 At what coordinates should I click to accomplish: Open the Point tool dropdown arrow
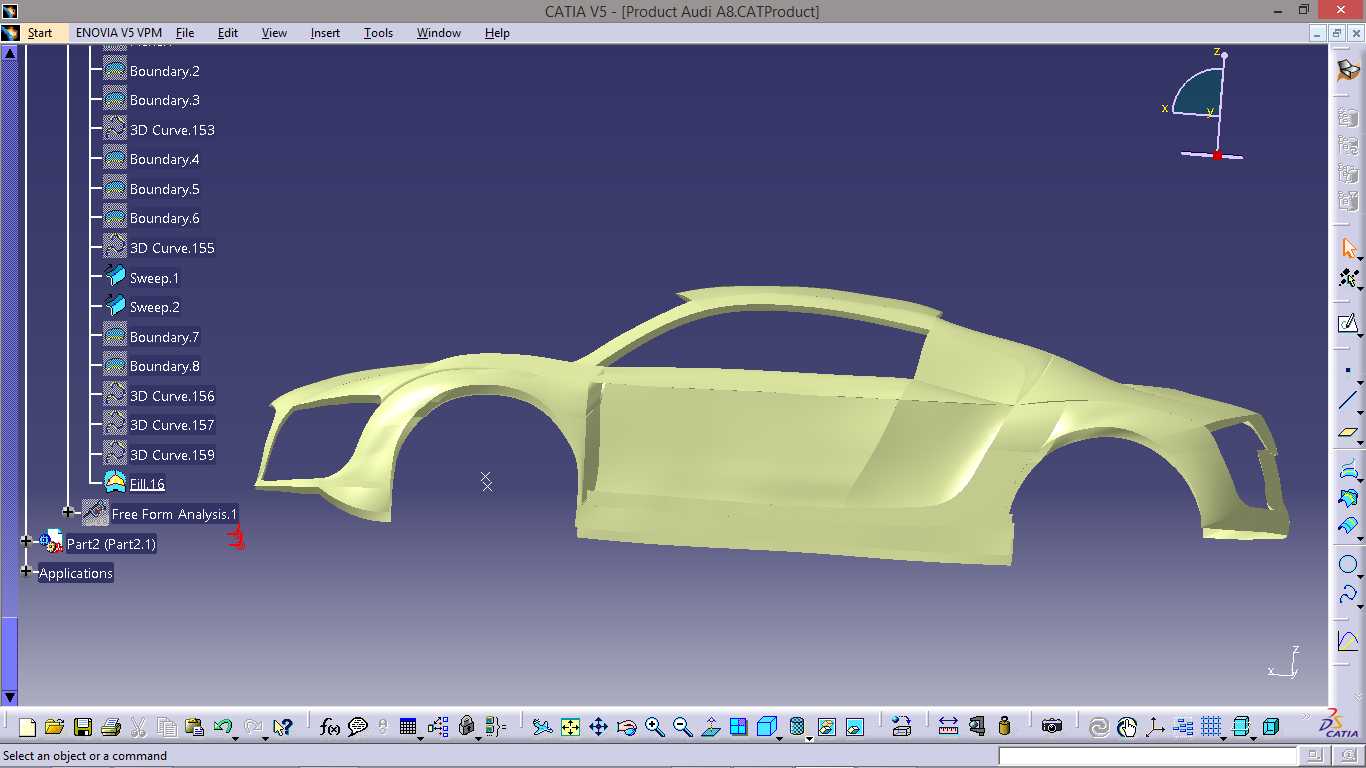1361,383
